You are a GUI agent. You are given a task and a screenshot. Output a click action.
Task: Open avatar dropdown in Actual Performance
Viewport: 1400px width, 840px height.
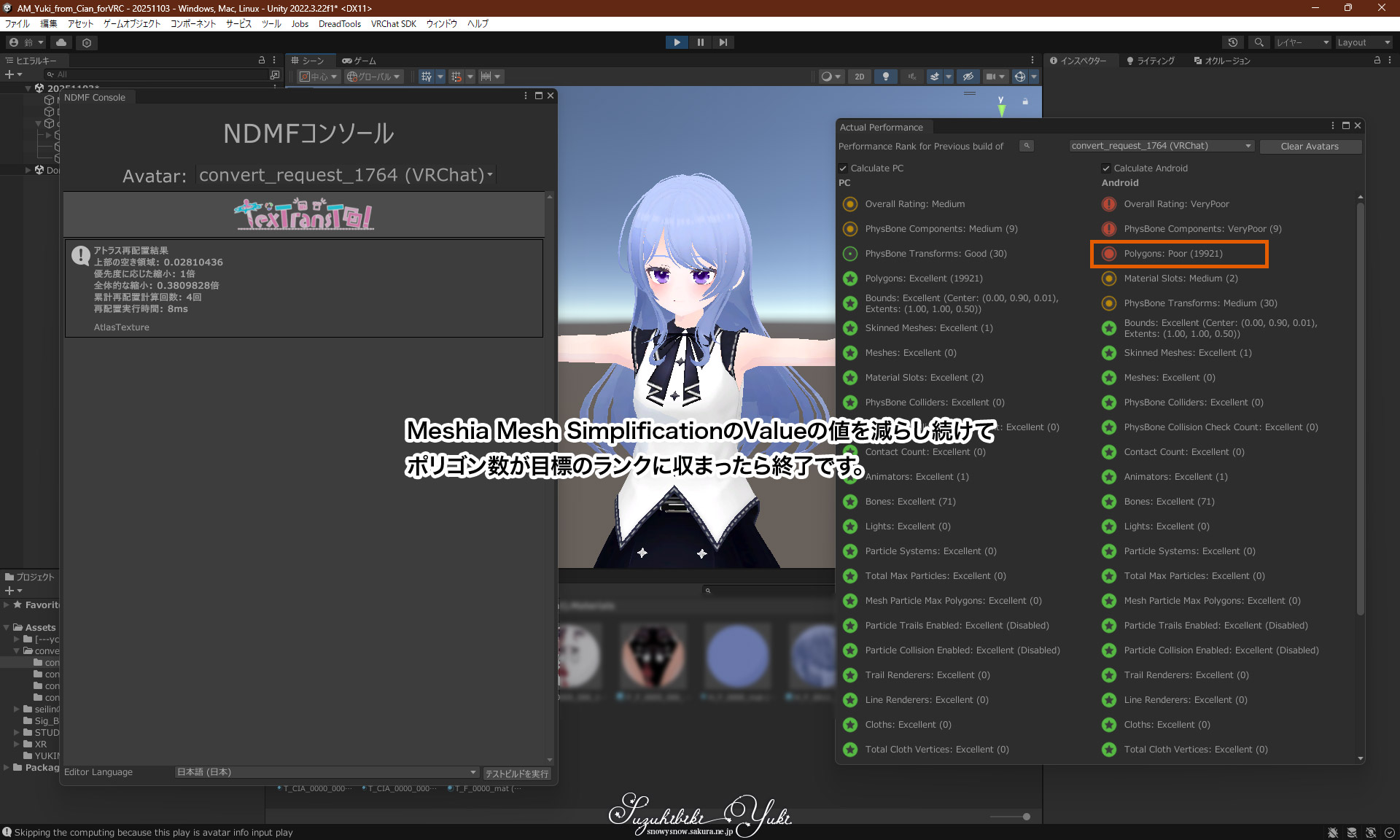click(x=1161, y=146)
